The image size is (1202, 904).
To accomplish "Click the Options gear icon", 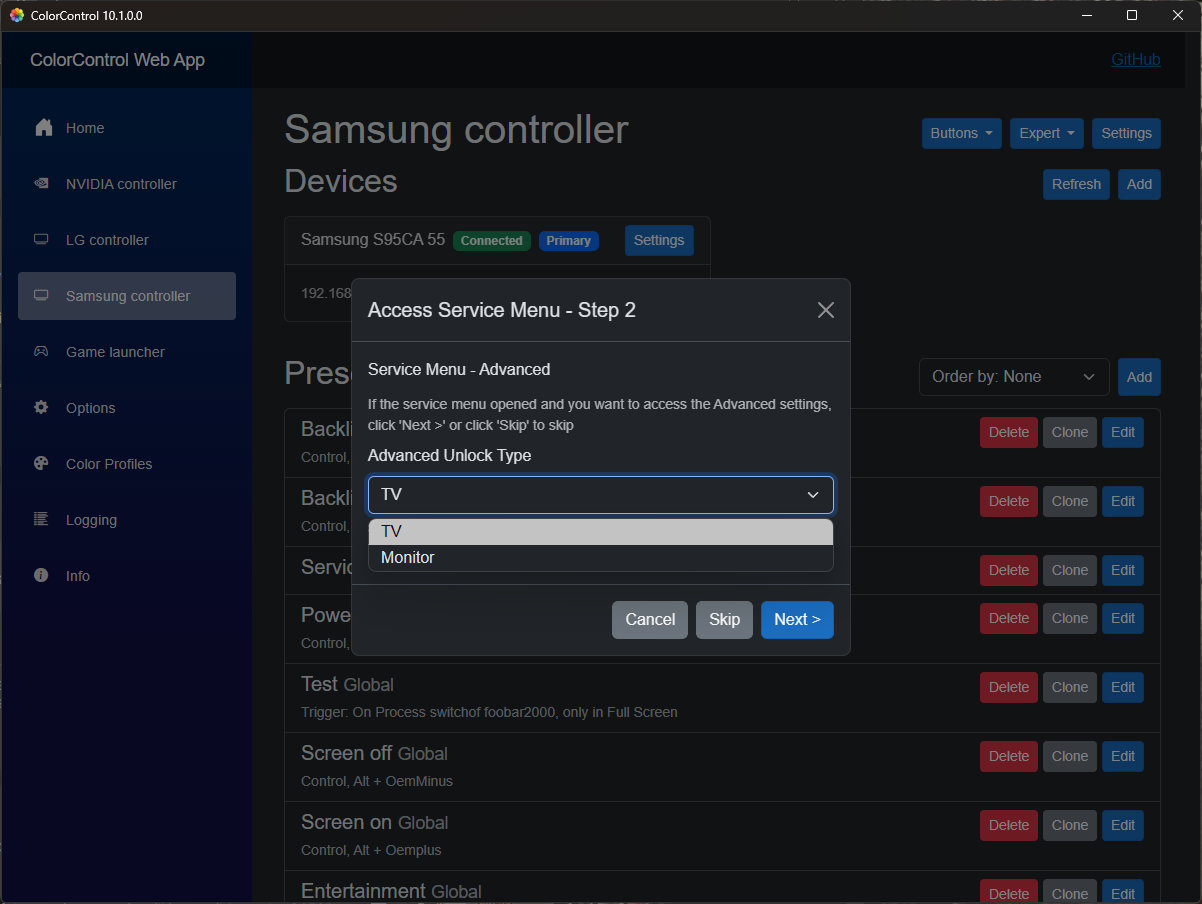I will [x=41, y=408].
